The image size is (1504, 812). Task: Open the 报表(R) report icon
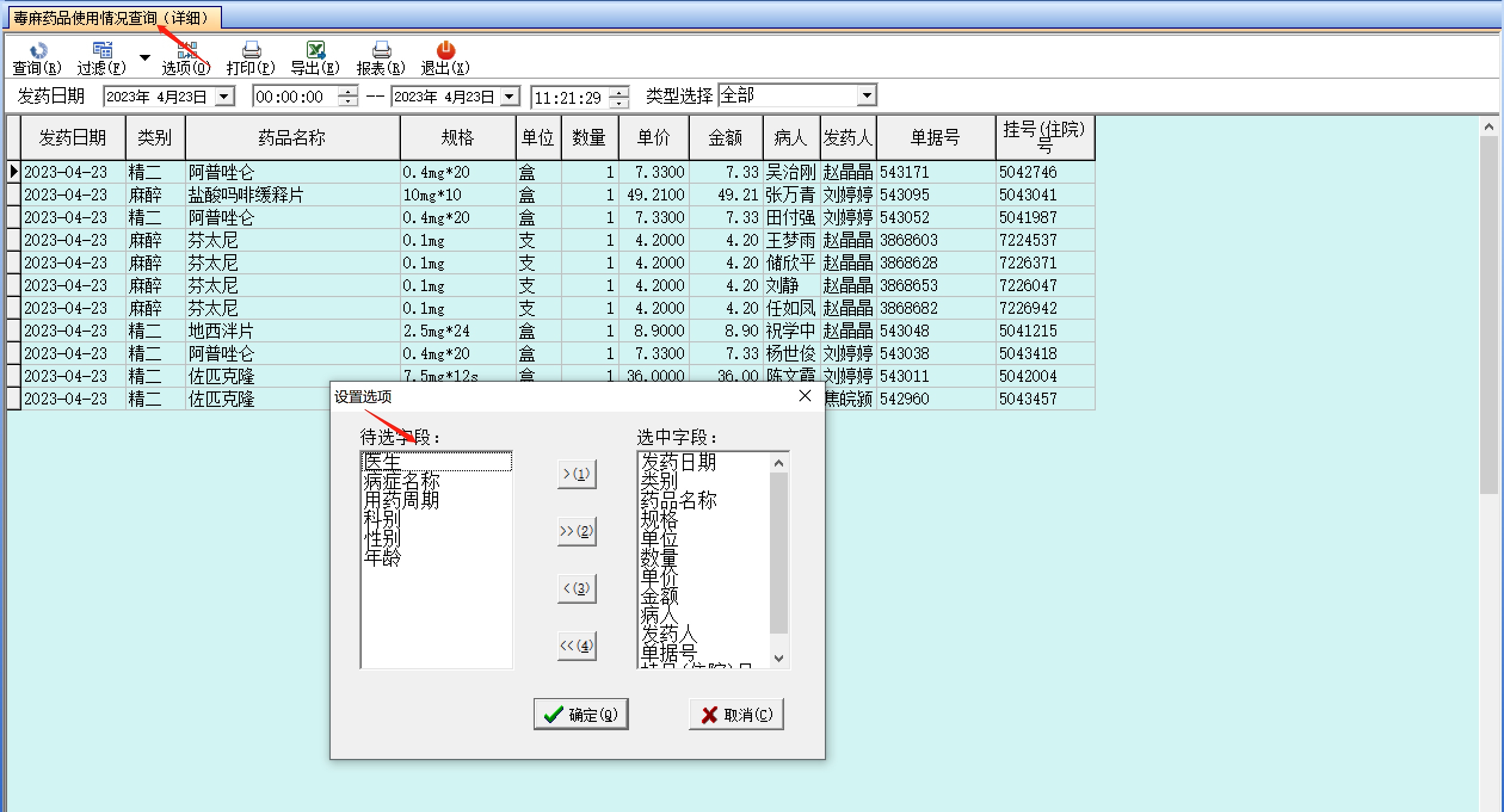(x=381, y=50)
